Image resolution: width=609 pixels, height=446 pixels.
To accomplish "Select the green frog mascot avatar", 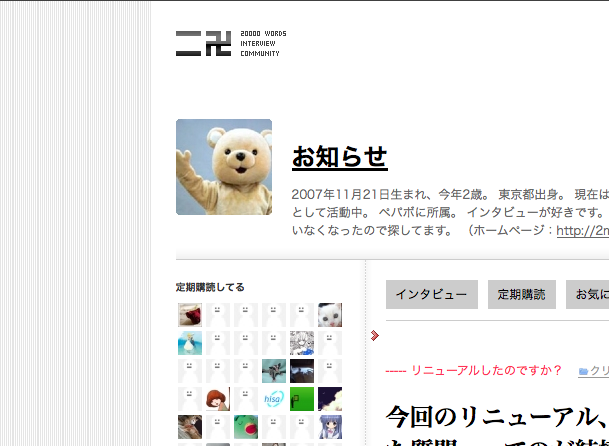I will tap(246, 427).
